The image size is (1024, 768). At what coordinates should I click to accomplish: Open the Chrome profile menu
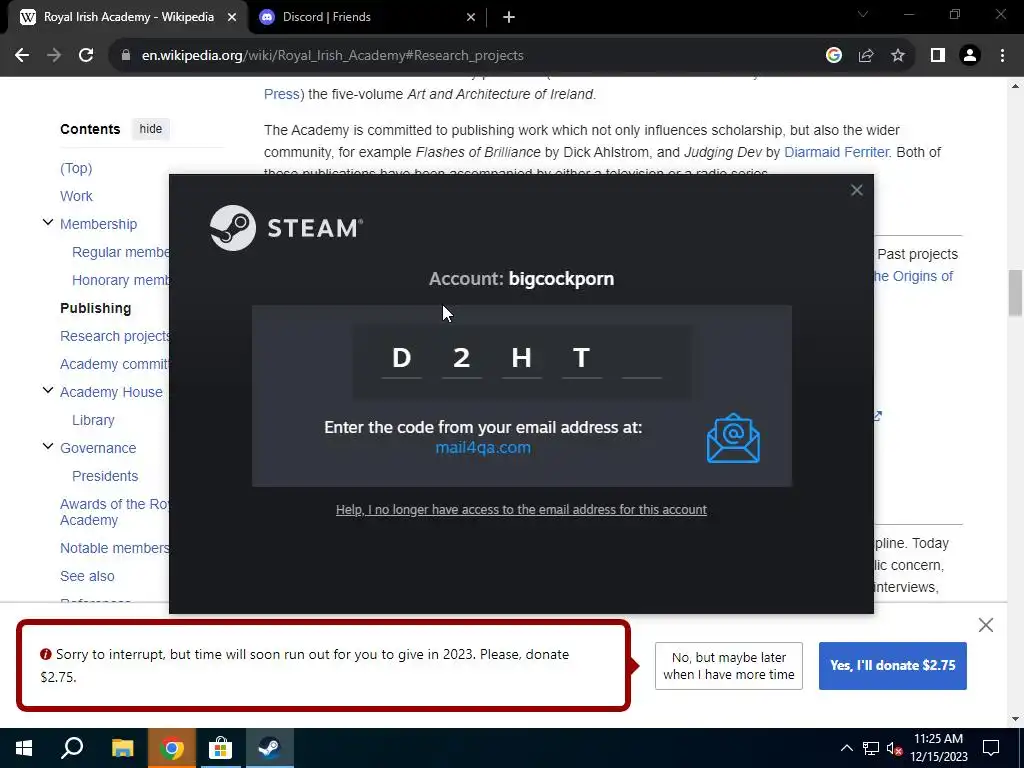970,56
